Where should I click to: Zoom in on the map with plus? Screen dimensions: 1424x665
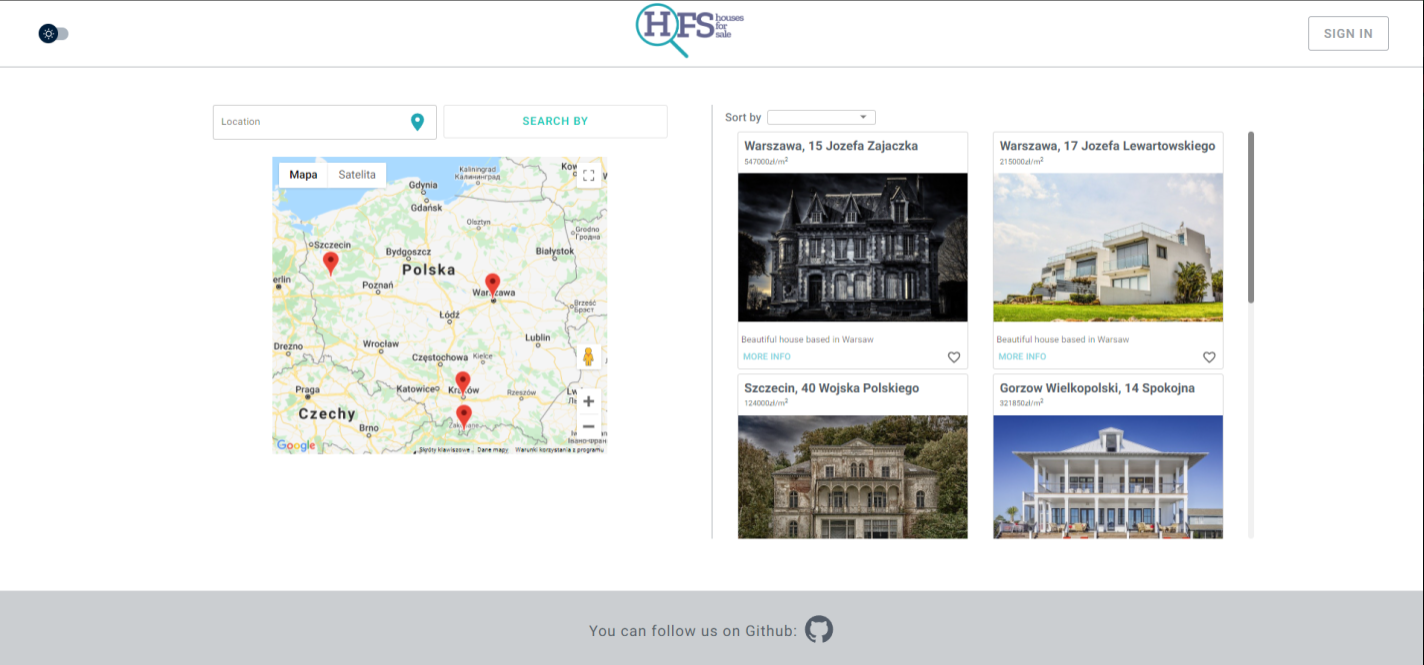589,401
